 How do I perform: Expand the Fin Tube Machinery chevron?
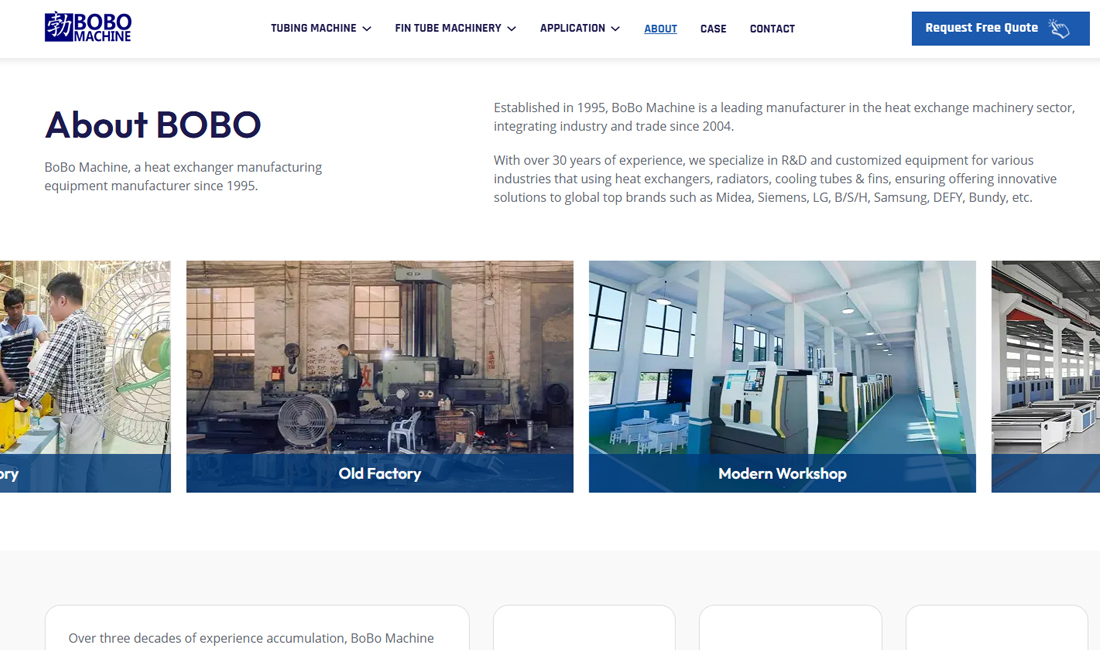tap(511, 29)
